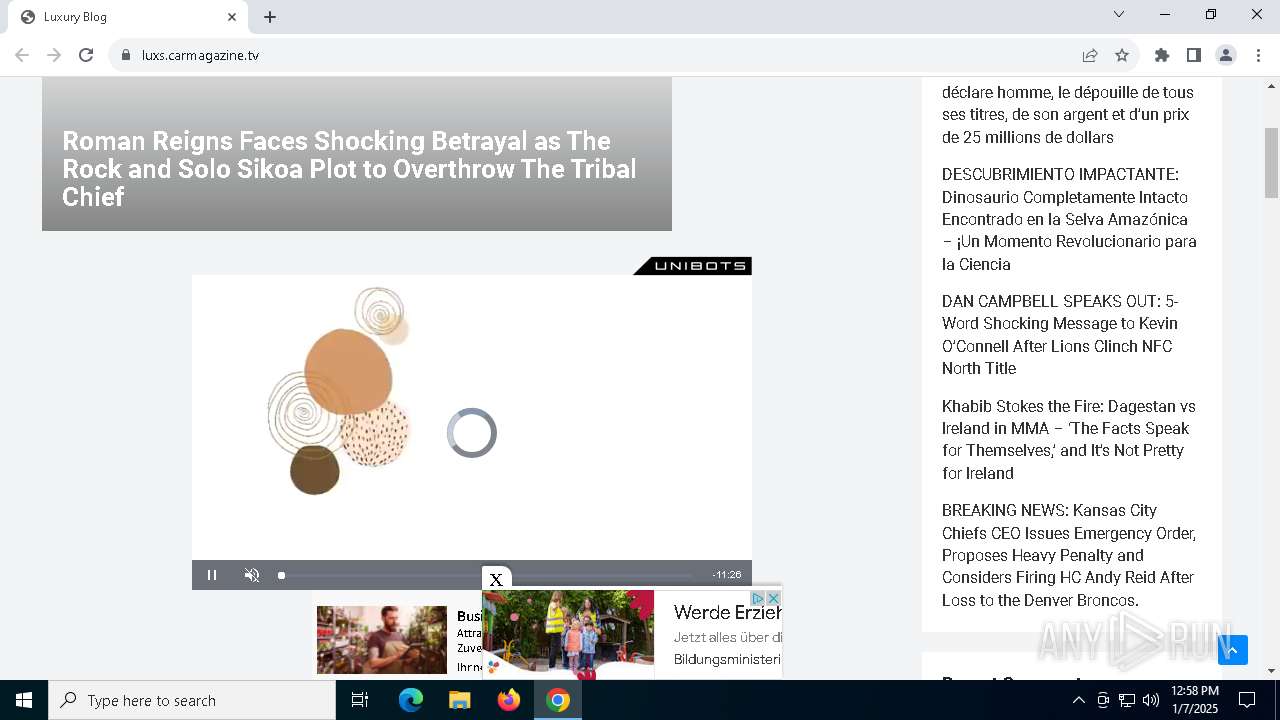The height and width of the screenshot is (720, 1280).
Task: Open the notification center icon
Action: 1247,700
